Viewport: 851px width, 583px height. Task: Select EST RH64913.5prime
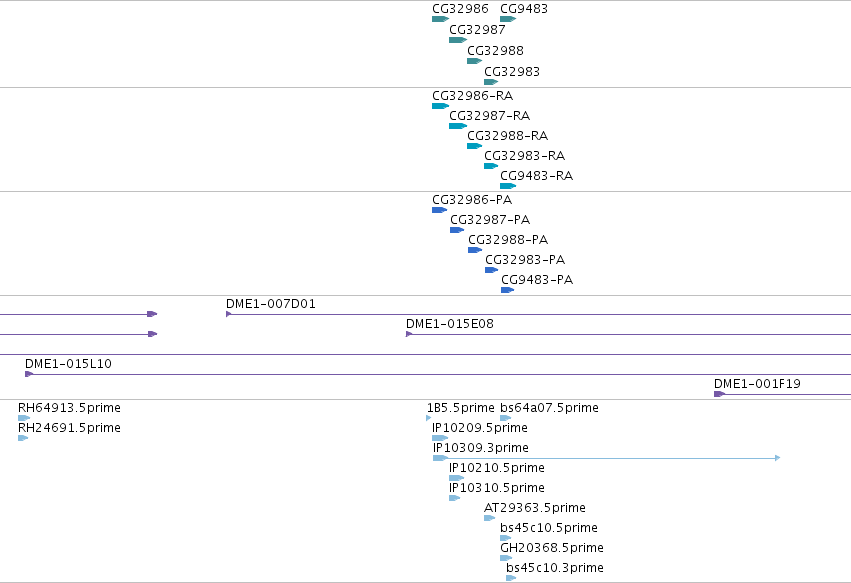(69, 408)
